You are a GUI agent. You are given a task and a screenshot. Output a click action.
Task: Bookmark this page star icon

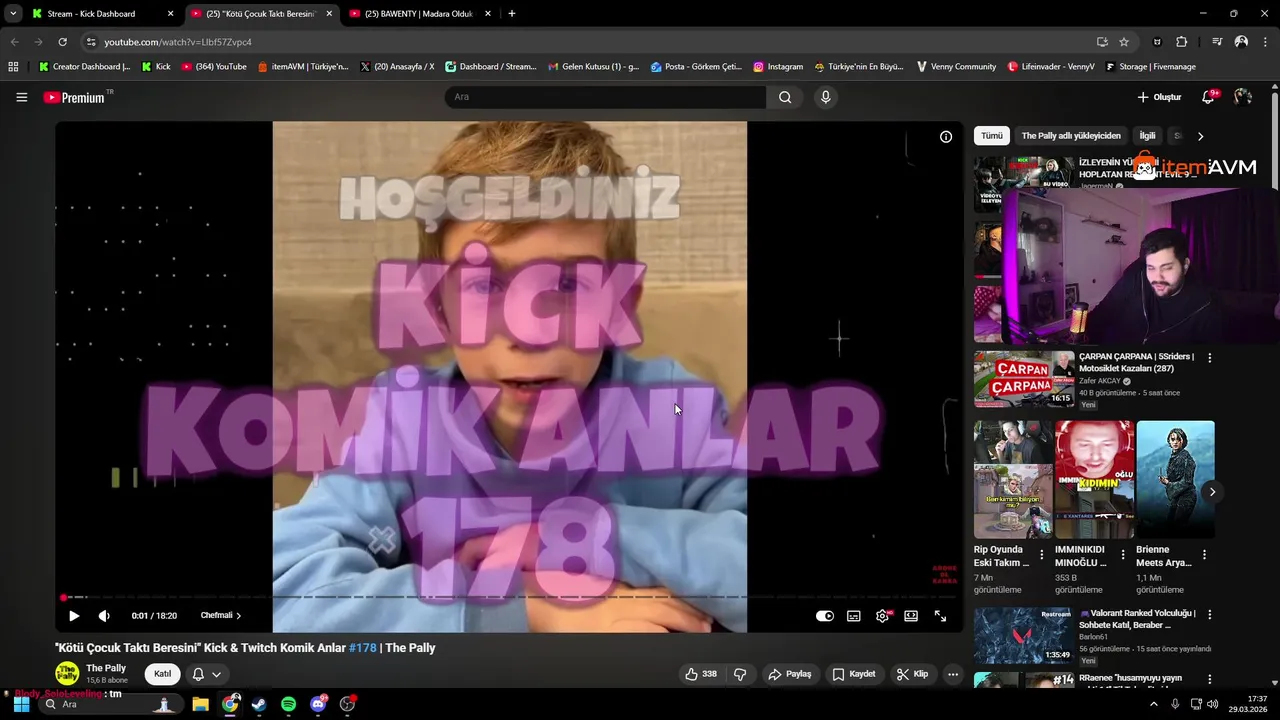pos(1124,42)
